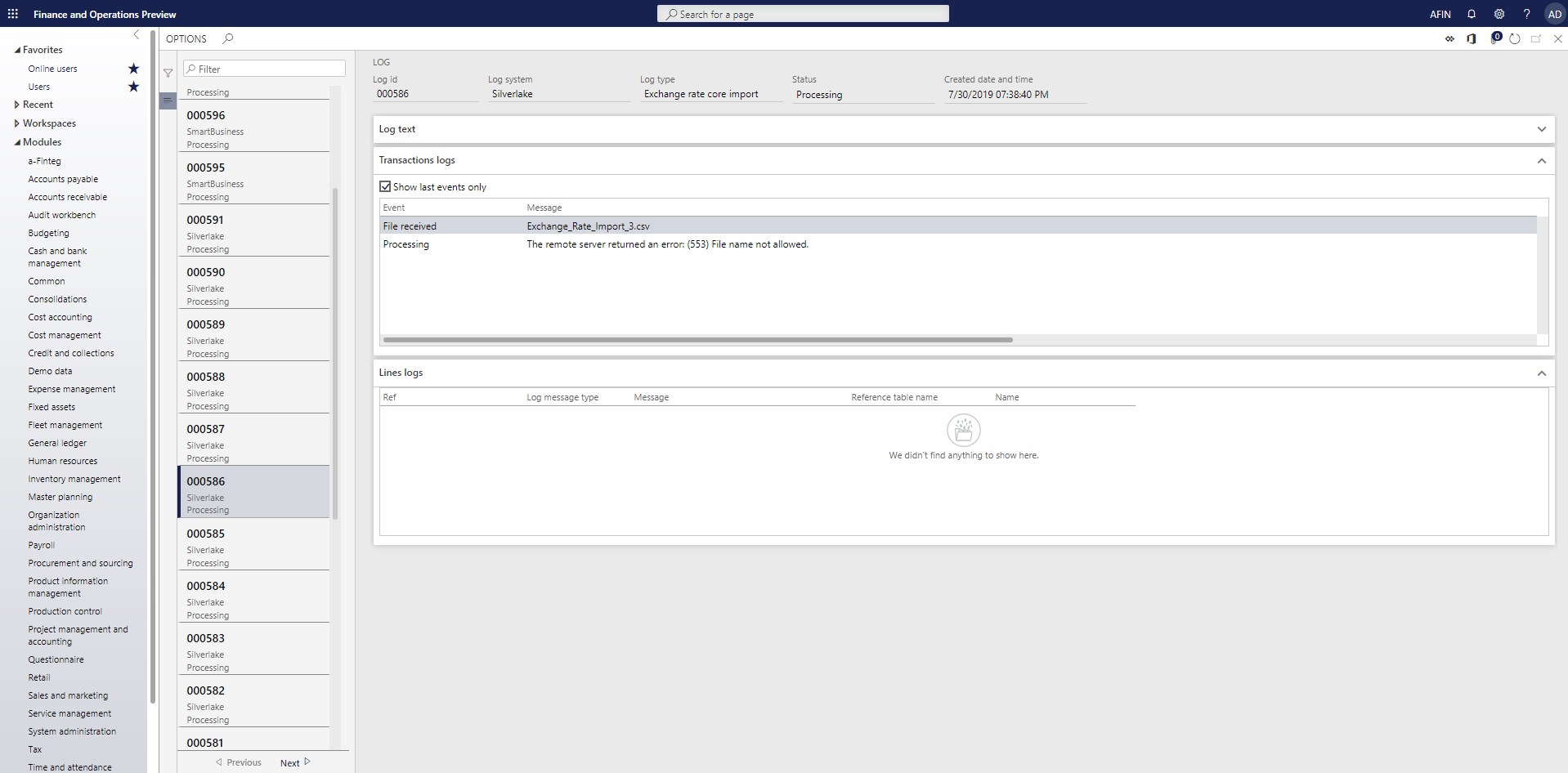Viewport: 1568px width, 773px height.
Task: Unstar Online users from favorites
Action: [x=133, y=69]
